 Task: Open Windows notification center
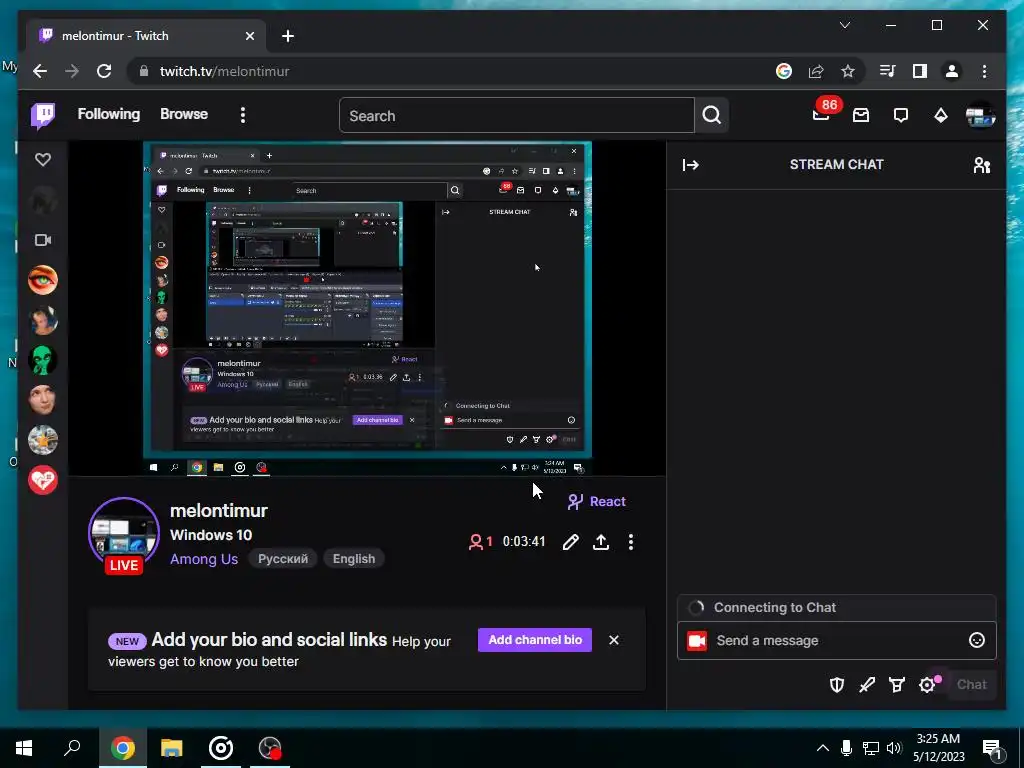(x=993, y=749)
